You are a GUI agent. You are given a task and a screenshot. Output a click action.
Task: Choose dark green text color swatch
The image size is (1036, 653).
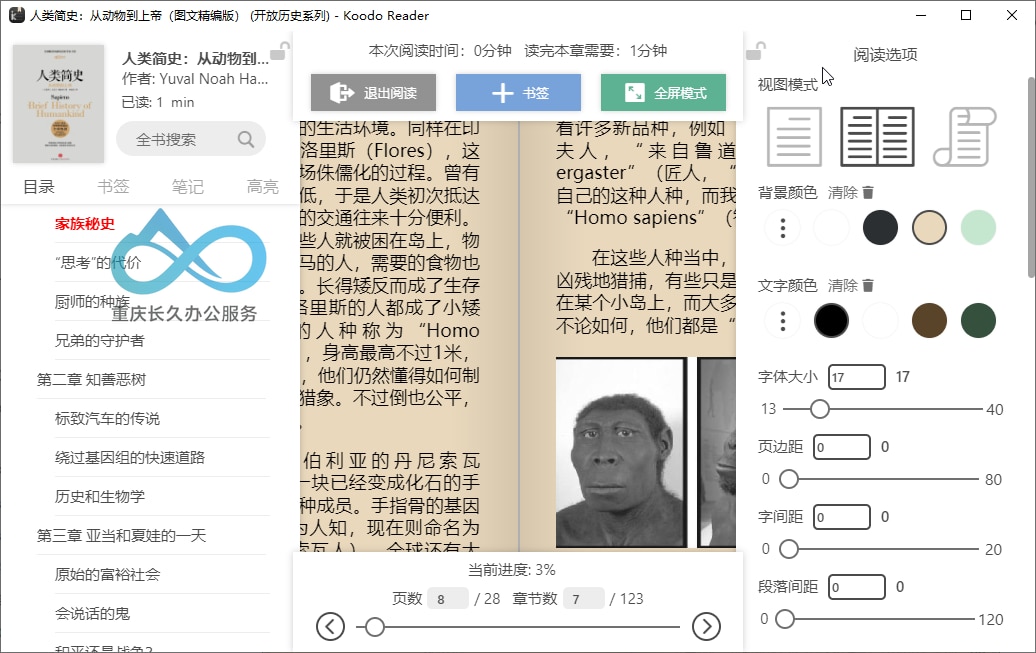coord(978,321)
